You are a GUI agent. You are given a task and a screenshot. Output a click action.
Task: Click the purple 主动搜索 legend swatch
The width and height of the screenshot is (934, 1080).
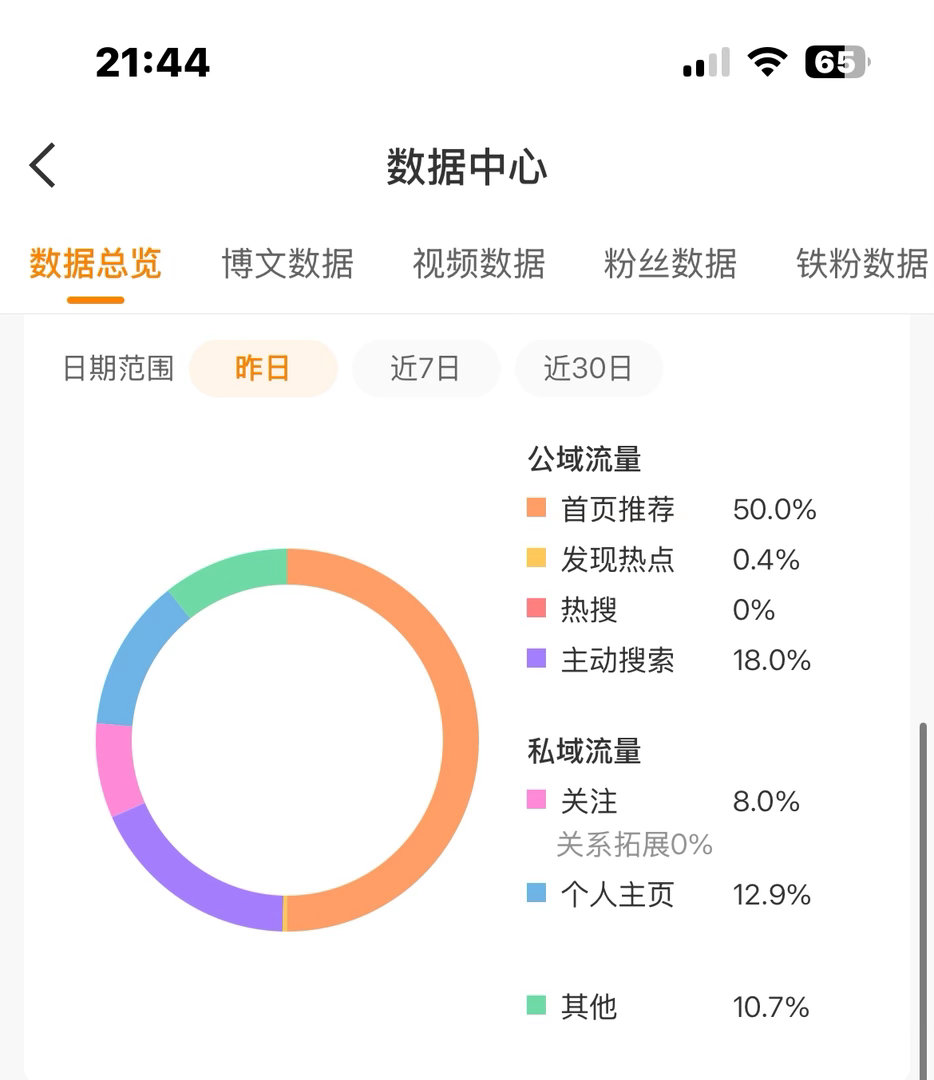coord(536,658)
